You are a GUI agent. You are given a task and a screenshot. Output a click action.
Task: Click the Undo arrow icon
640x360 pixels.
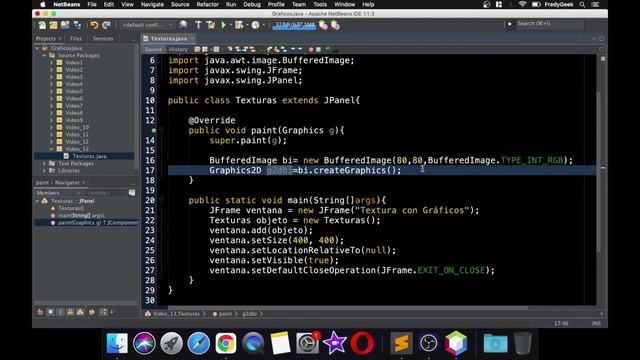pos(94,25)
